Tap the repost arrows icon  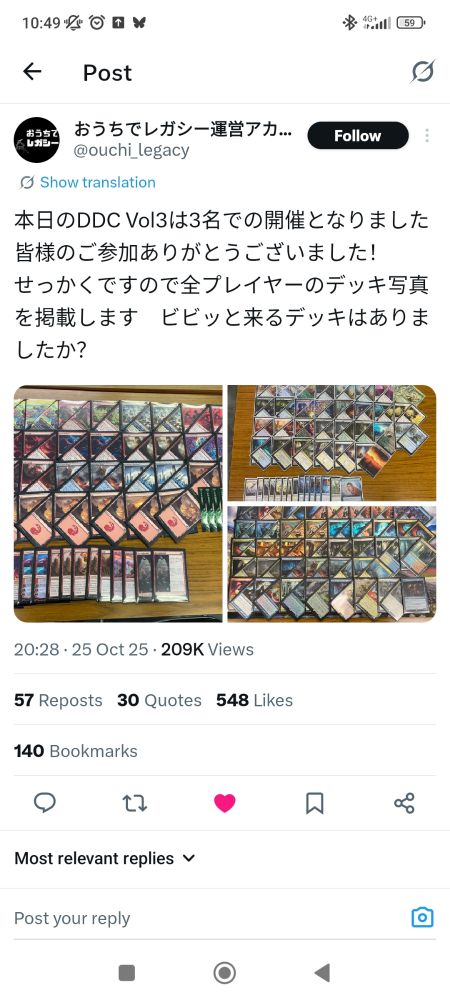coord(134,803)
